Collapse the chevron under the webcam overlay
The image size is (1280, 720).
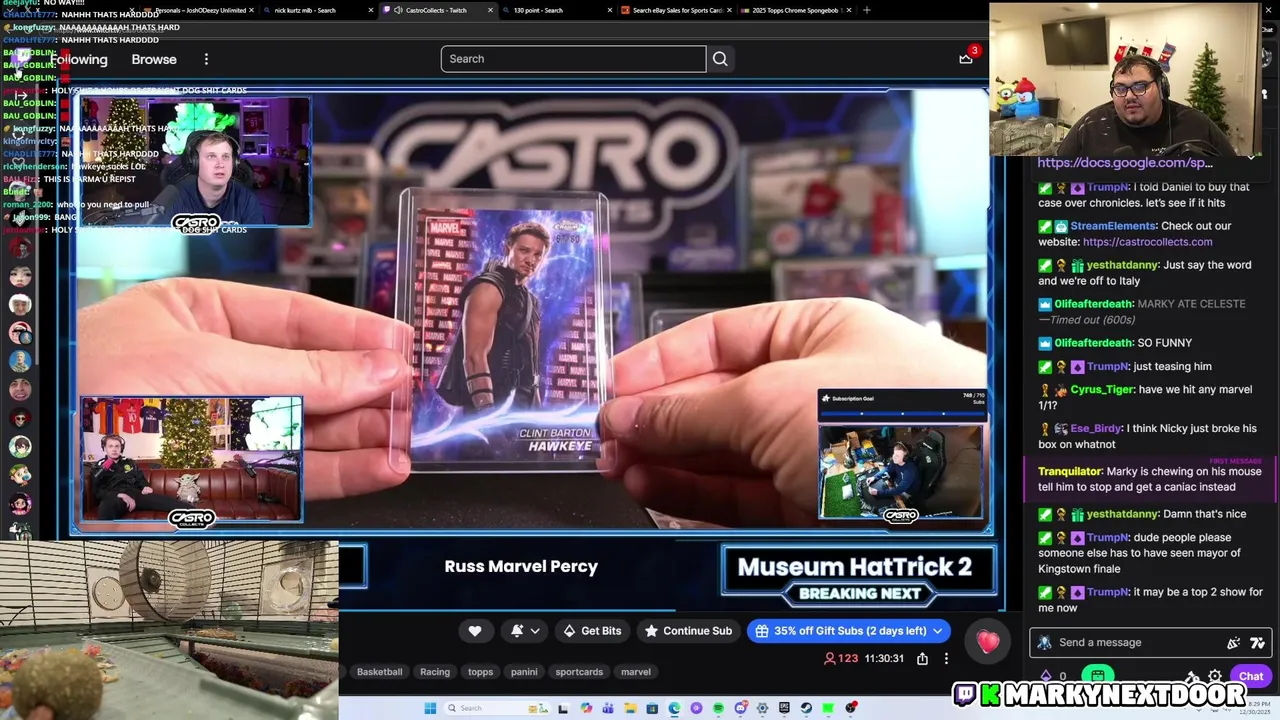click(1252, 157)
